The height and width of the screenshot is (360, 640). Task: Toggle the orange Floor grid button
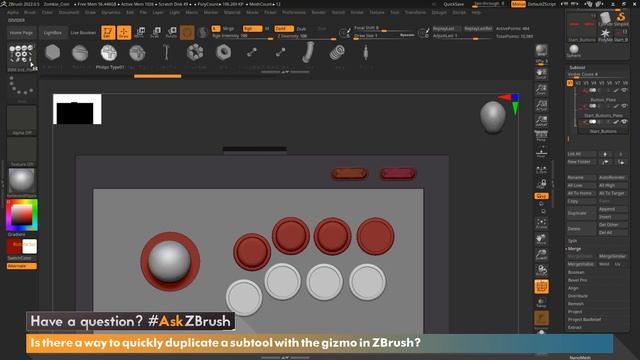(x=541, y=287)
